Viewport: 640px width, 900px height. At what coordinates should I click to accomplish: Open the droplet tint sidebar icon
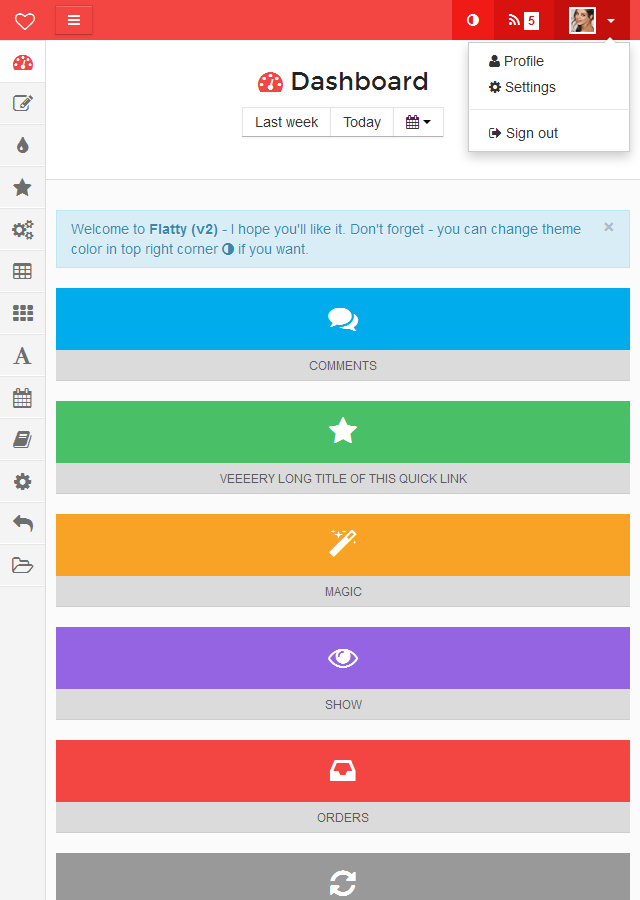point(22,145)
